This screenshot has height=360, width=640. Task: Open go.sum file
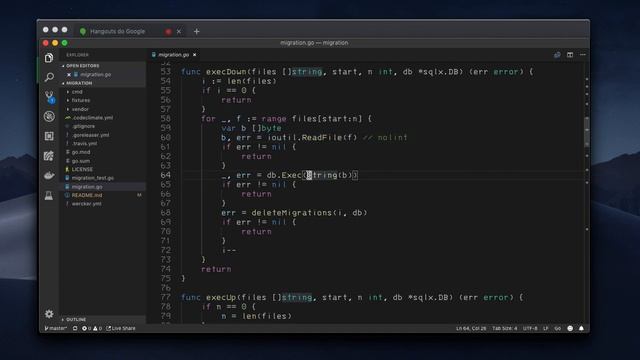[81, 161]
